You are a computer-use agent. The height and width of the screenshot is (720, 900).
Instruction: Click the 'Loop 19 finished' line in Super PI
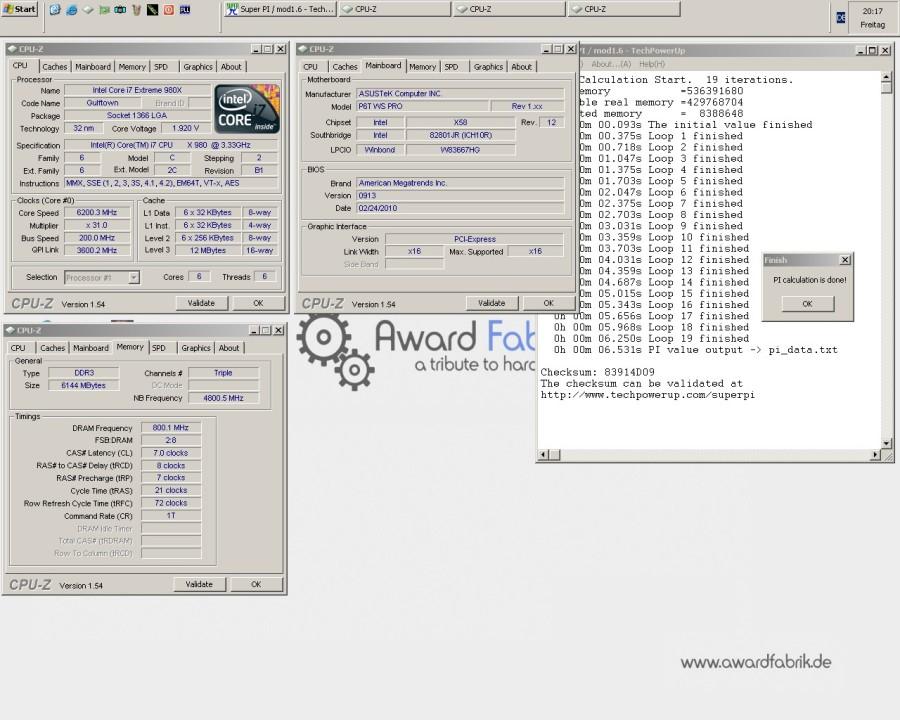point(651,339)
